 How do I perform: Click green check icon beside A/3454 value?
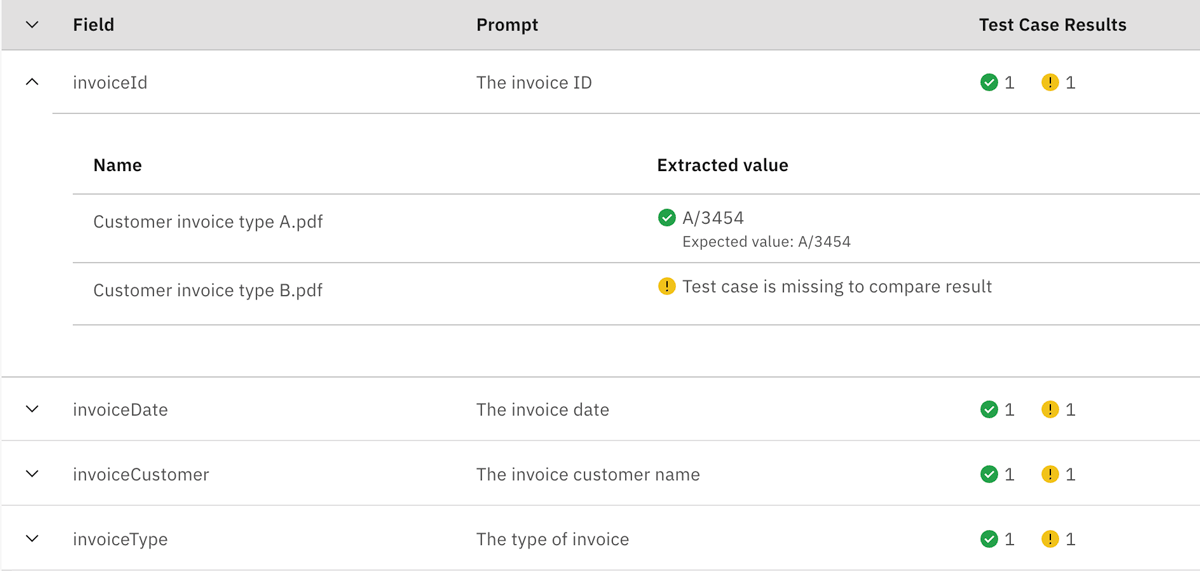click(667, 217)
